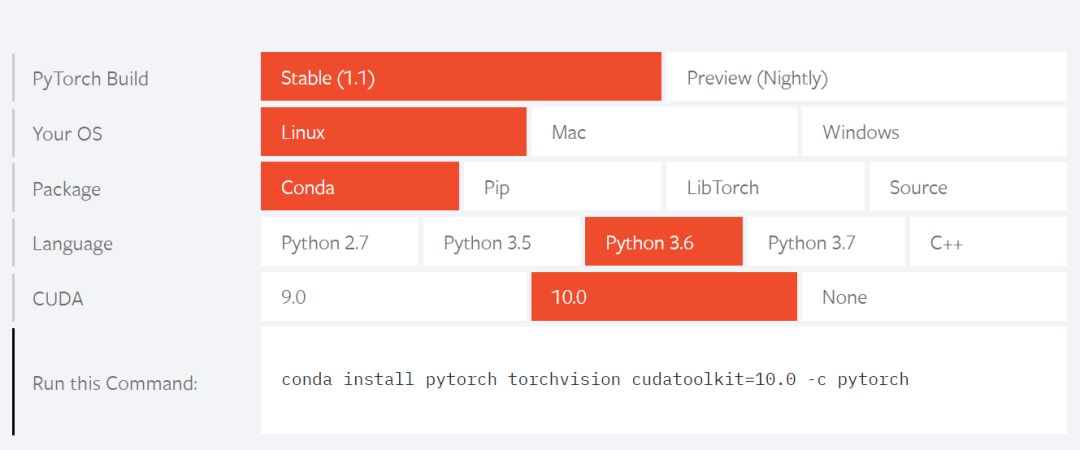Choose Python 3.6 language

[664, 241]
